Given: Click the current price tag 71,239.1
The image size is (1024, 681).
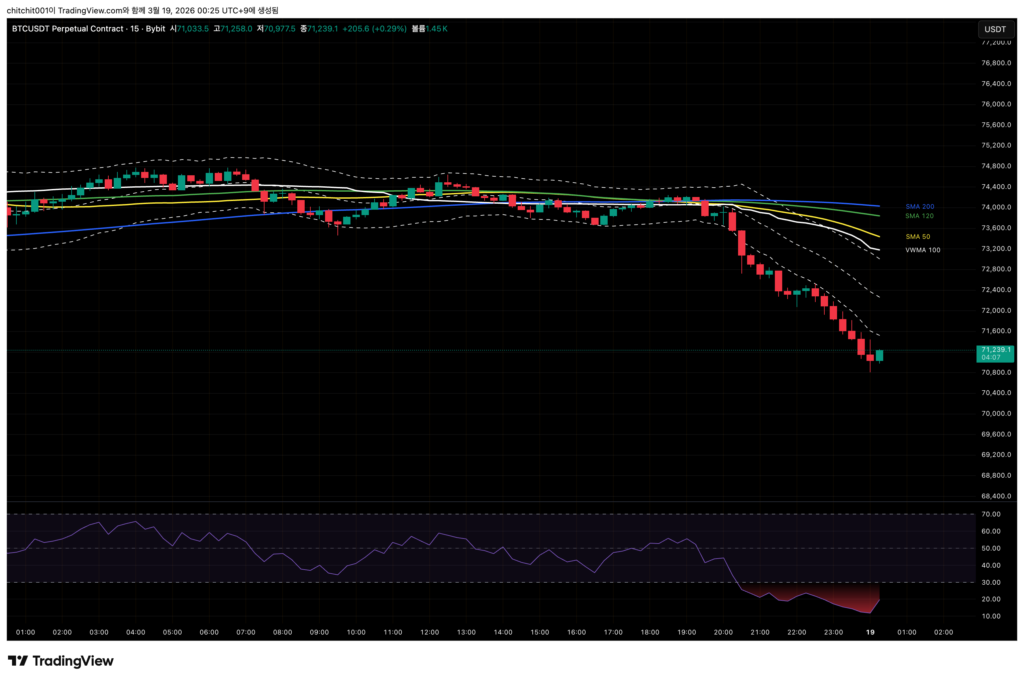Looking at the screenshot, I should 995,350.
